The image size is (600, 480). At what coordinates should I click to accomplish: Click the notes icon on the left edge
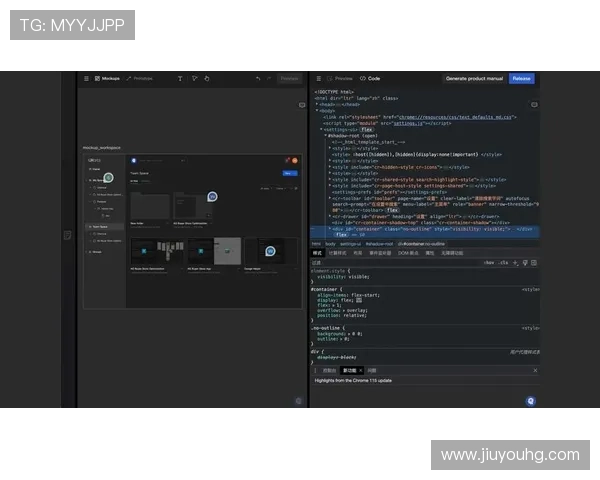click(x=67, y=235)
